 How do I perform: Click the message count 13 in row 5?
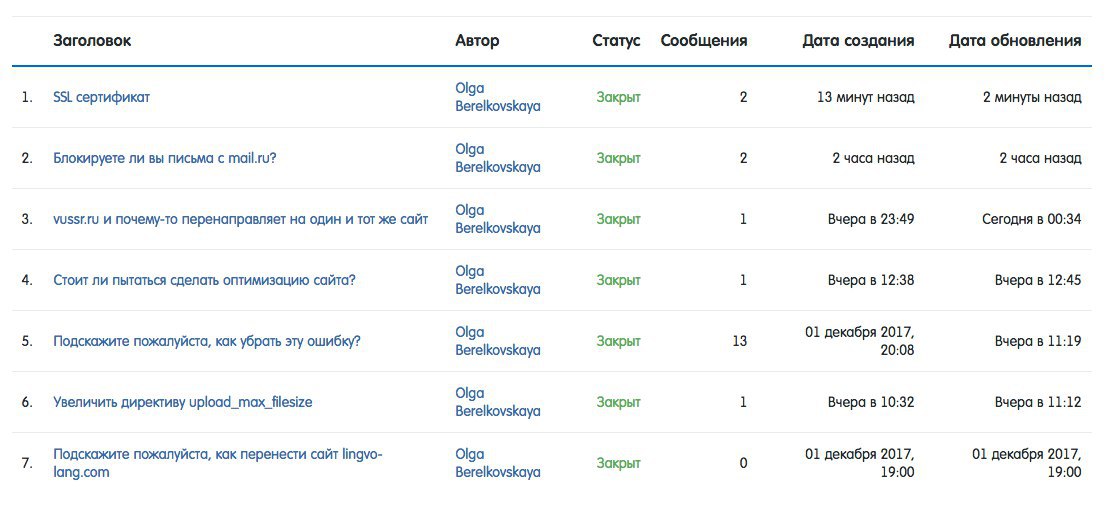[x=740, y=341]
